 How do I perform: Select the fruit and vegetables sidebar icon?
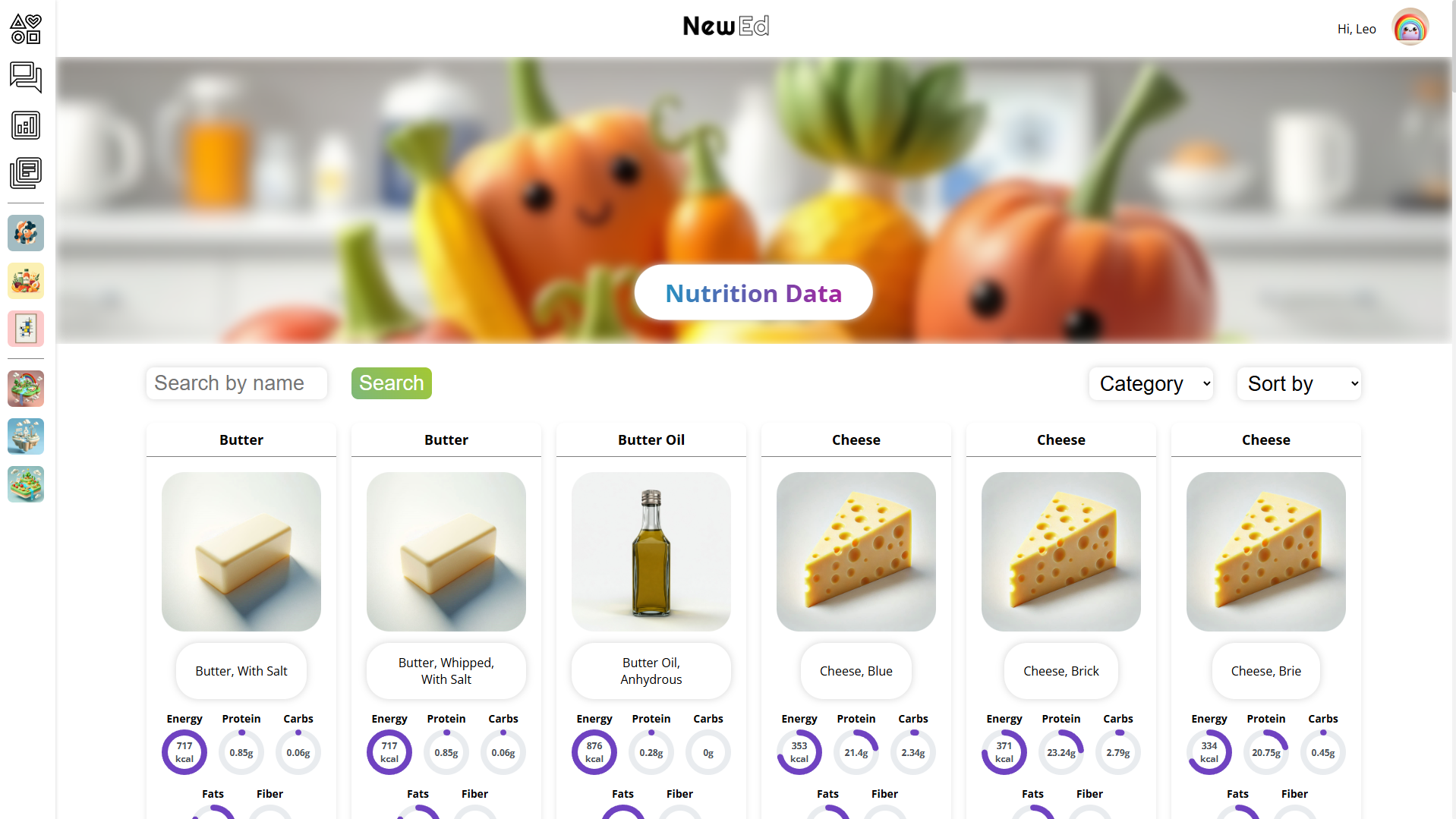click(x=25, y=281)
